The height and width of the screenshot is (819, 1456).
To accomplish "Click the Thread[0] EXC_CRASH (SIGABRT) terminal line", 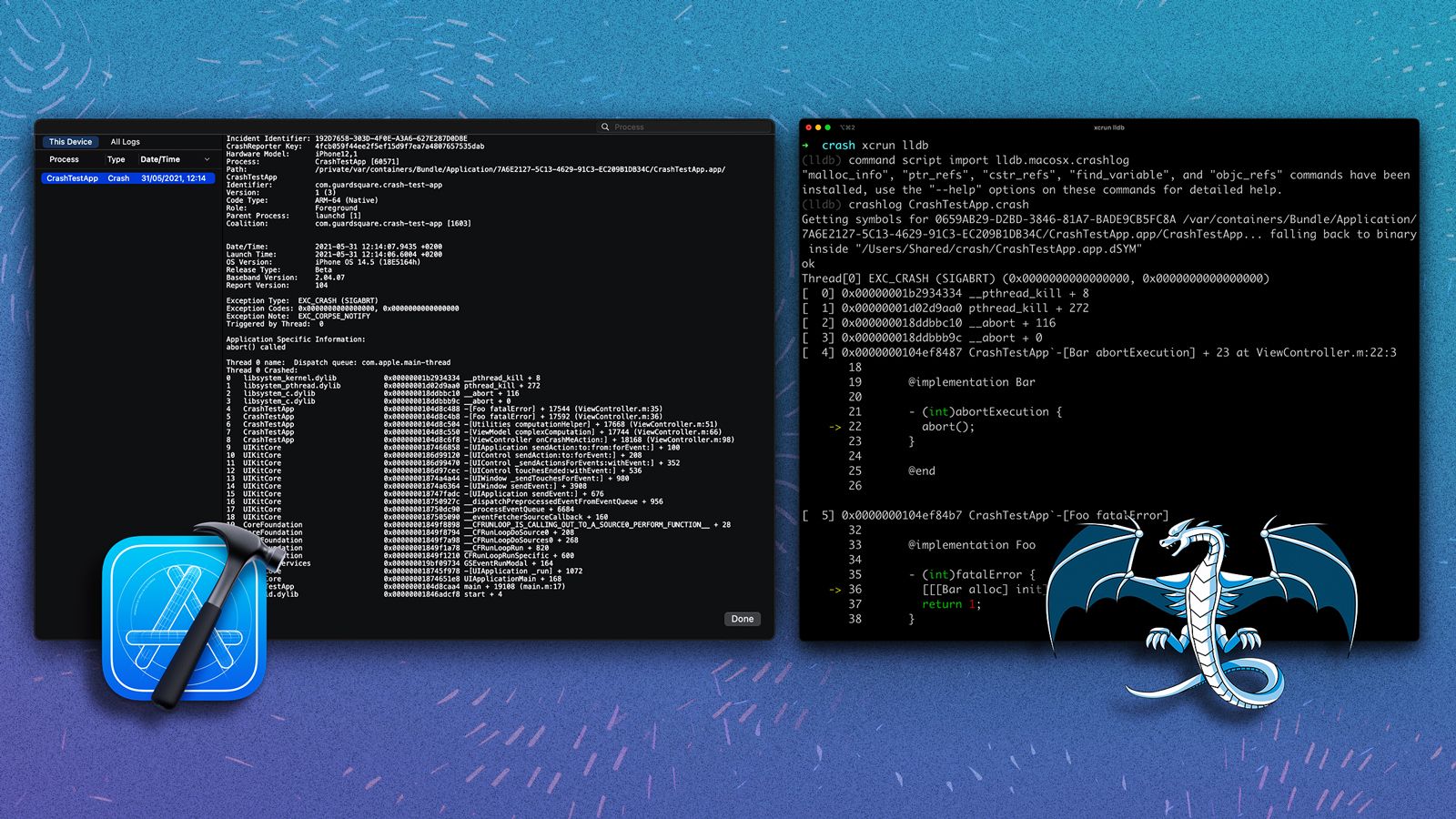I will tap(1036, 278).
